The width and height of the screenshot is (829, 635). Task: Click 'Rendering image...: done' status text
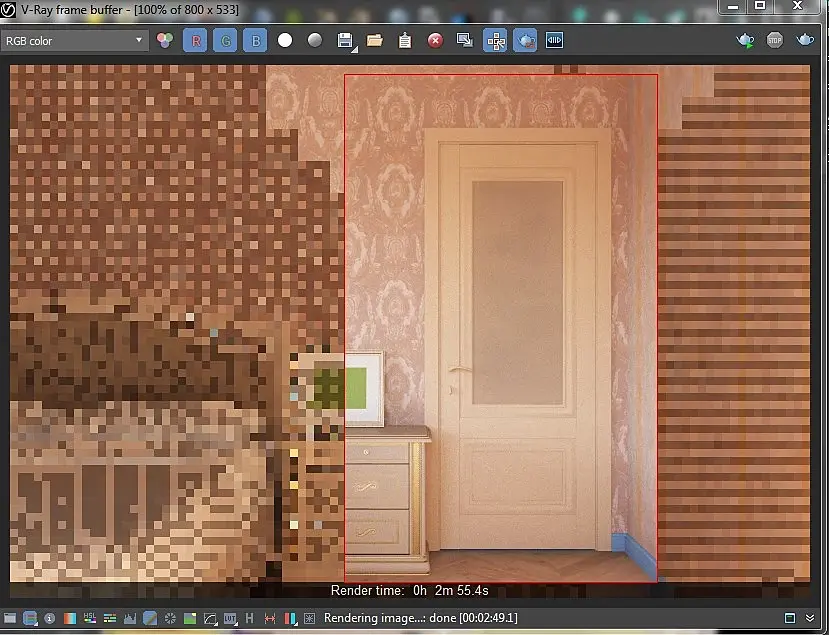[421, 618]
